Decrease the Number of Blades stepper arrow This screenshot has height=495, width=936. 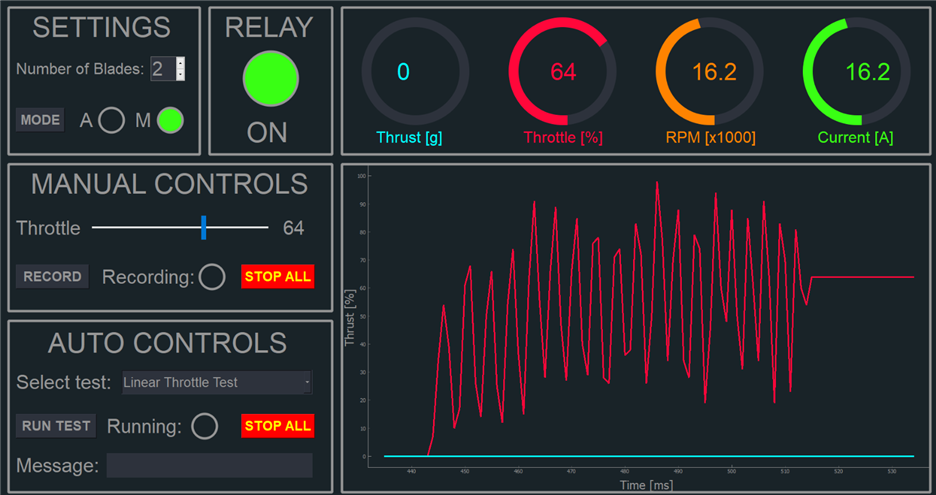tap(181, 75)
